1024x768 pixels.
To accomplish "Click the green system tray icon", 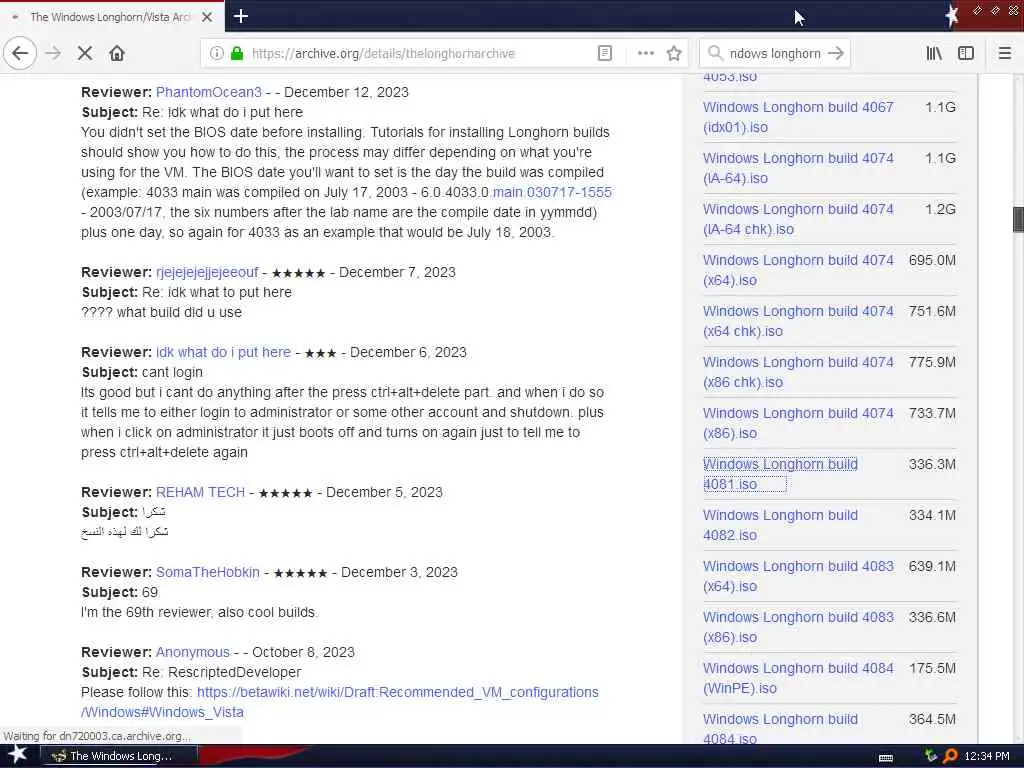I will tap(931, 756).
